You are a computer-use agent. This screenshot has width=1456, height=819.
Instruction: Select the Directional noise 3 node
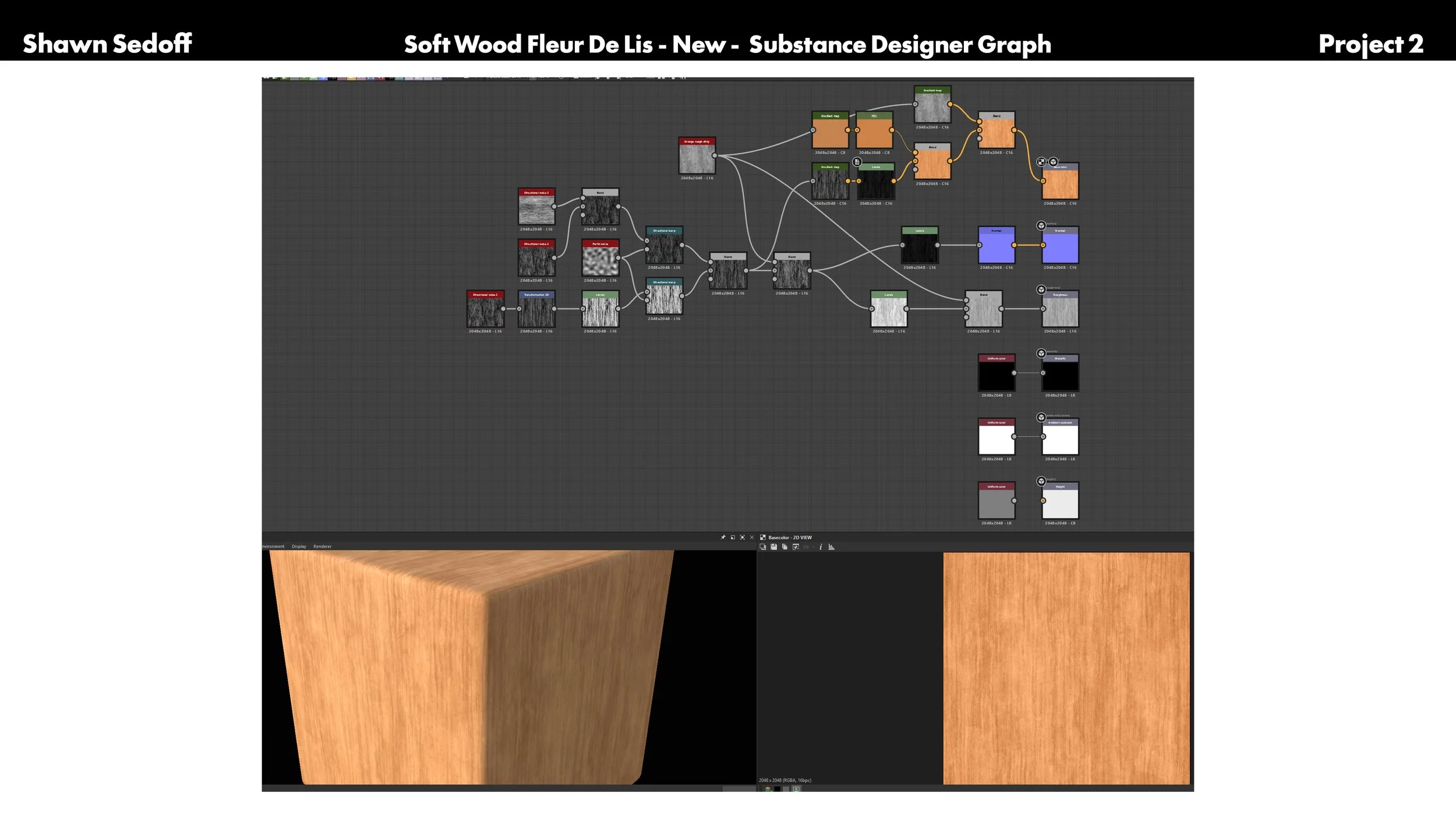pos(536,206)
